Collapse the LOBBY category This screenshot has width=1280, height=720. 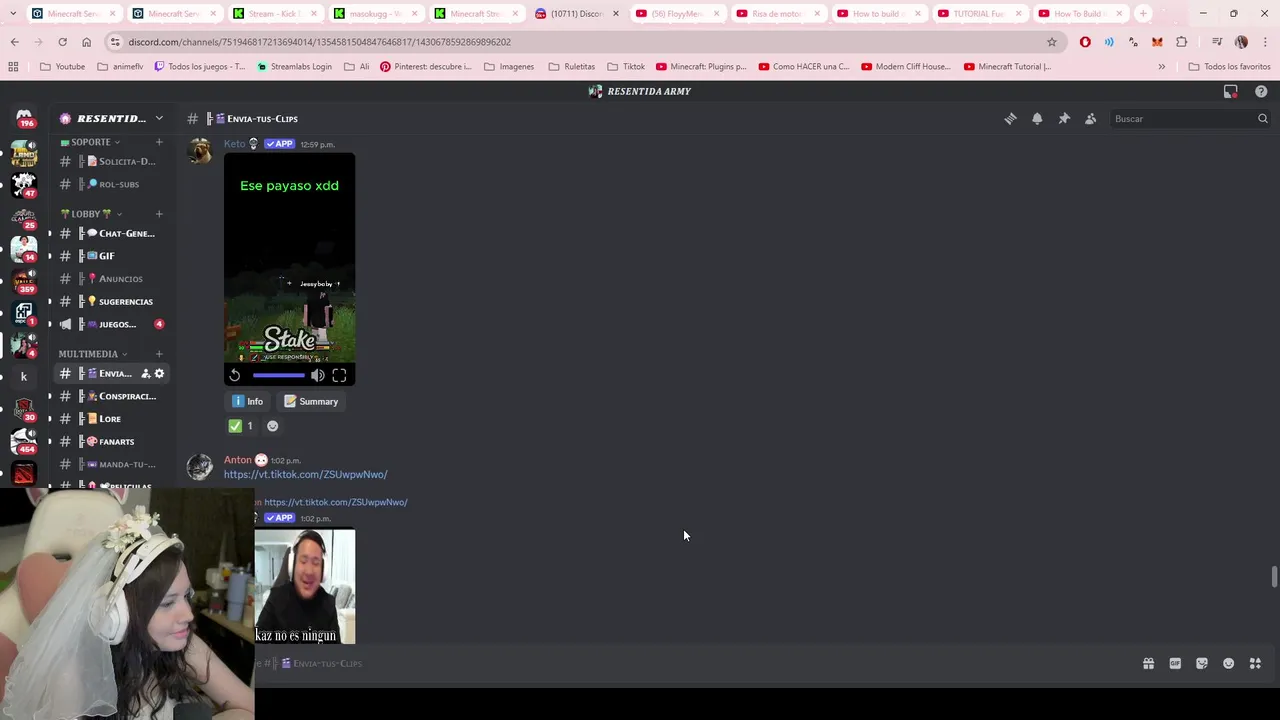point(91,214)
